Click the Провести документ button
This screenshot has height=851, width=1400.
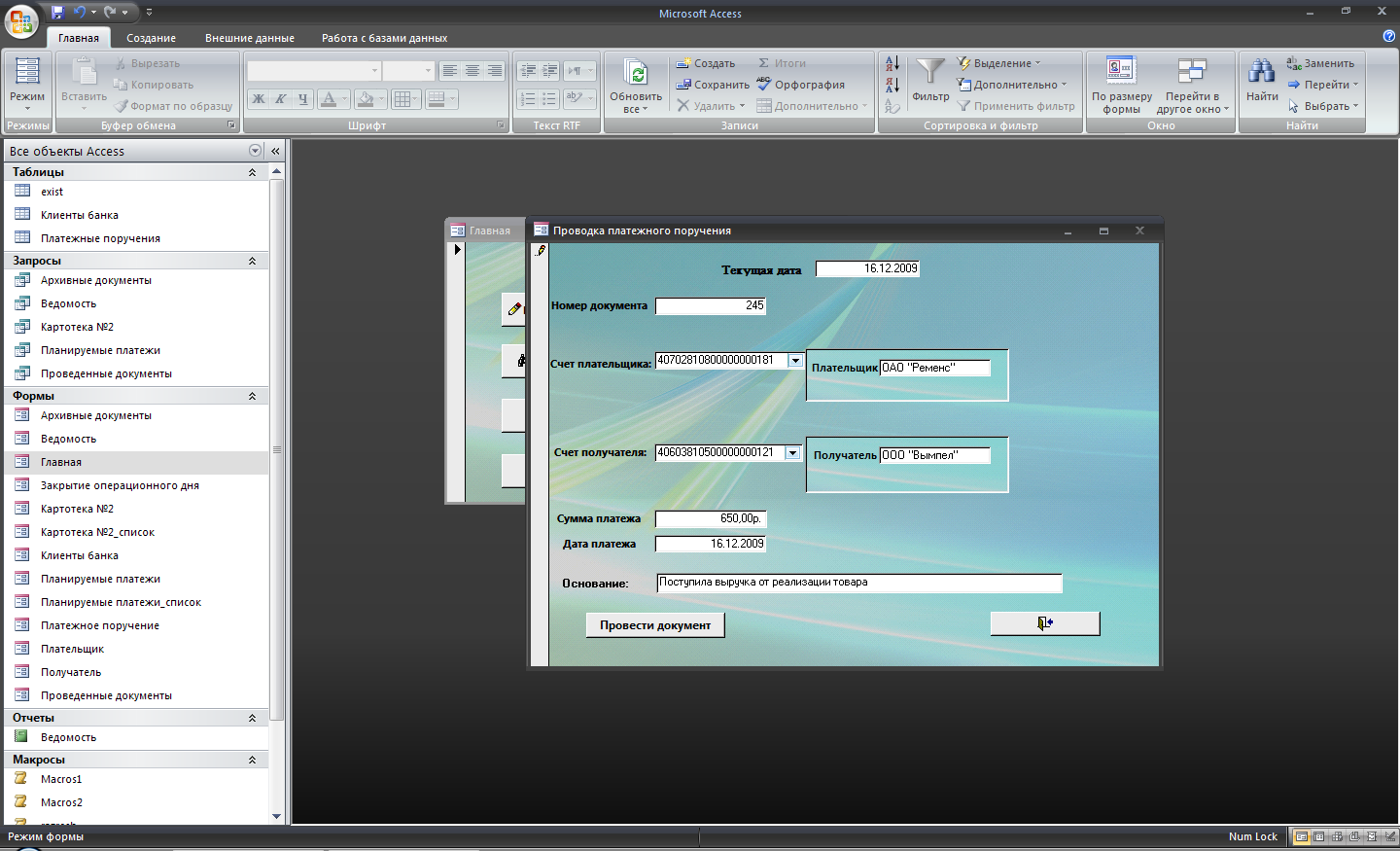[x=655, y=625]
